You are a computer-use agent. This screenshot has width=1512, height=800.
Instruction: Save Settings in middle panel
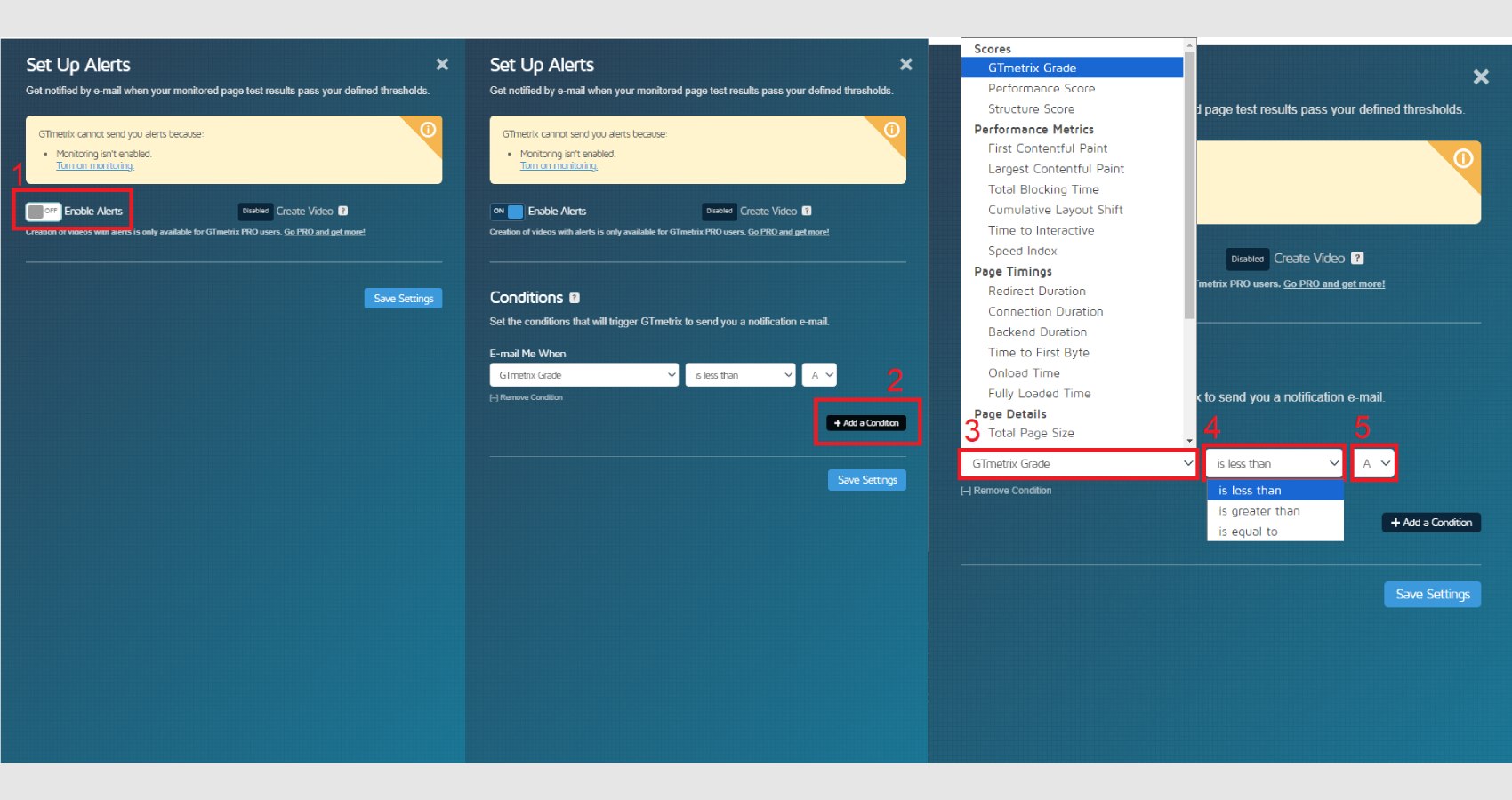click(867, 480)
